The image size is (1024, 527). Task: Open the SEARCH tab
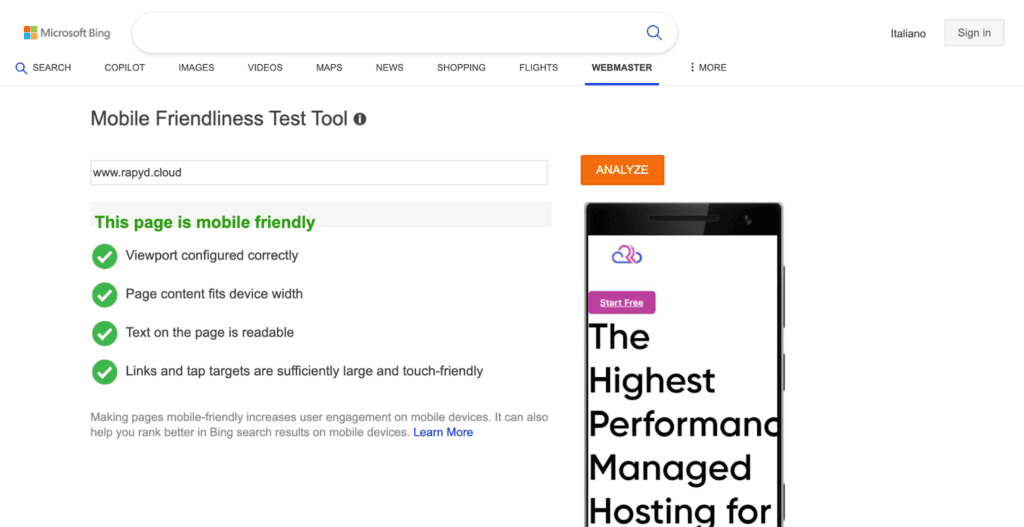click(43, 67)
